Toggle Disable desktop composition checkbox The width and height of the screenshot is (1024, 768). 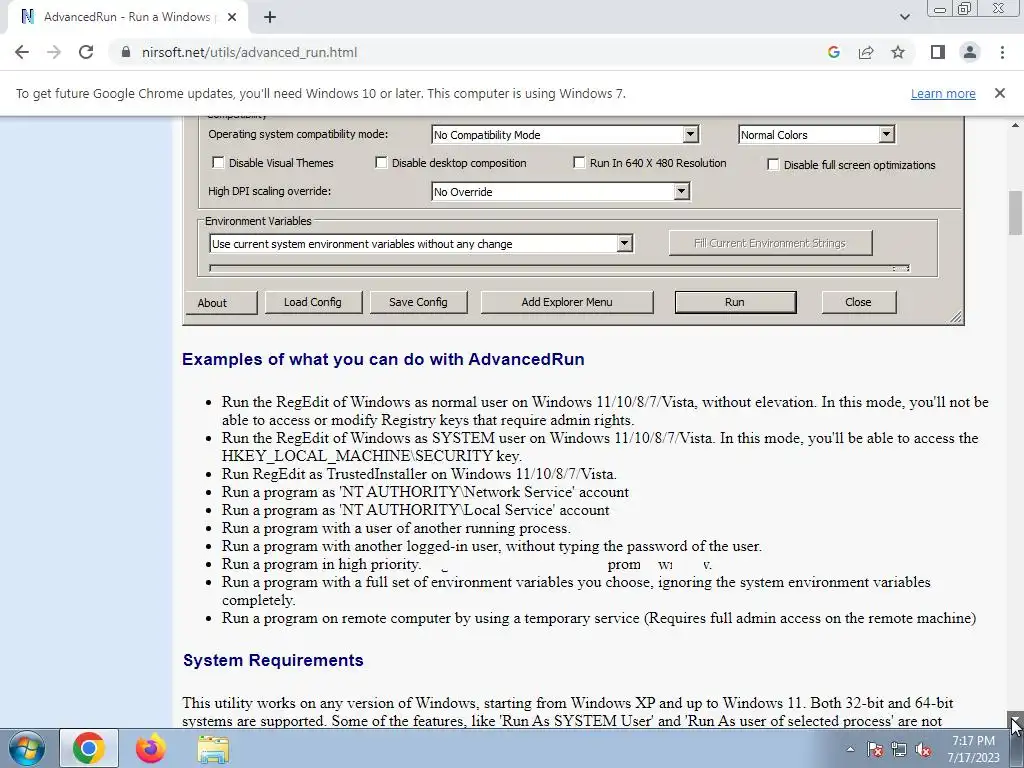381,163
